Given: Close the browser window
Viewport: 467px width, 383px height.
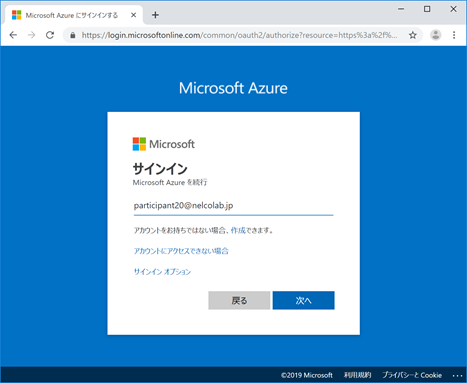Looking at the screenshot, I should 453,9.
